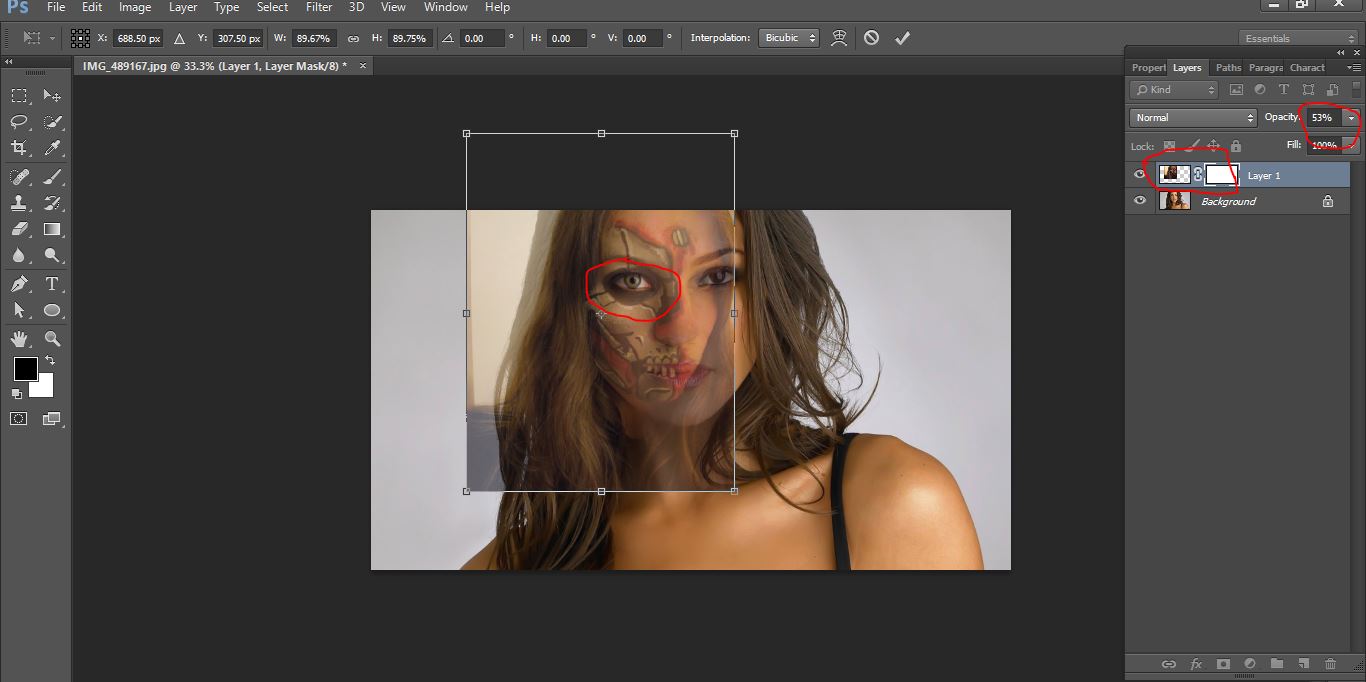Image resolution: width=1366 pixels, height=682 pixels.
Task: Select the Layer 1 mask thumbnail
Action: point(1221,175)
